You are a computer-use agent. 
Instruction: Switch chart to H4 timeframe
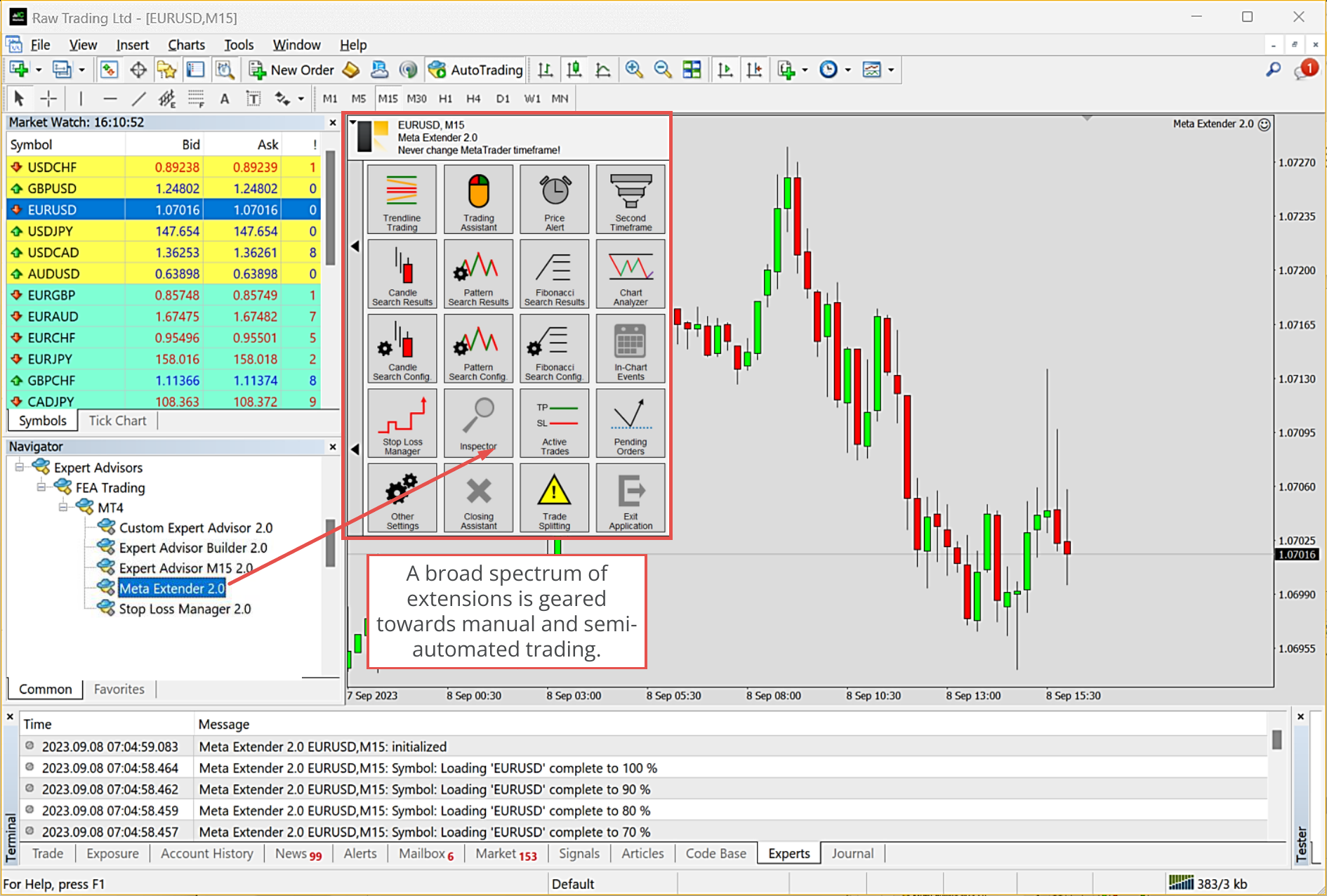click(x=473, y=98)
